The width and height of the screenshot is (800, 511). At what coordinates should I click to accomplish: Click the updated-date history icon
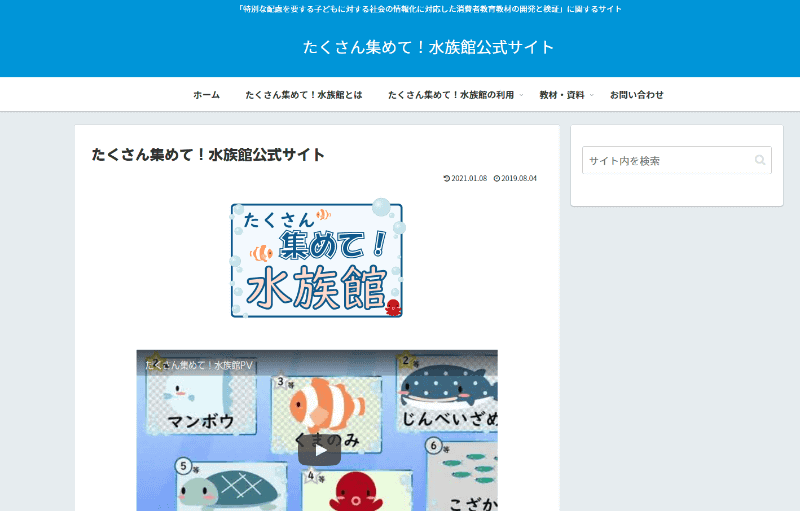[447, 179]
